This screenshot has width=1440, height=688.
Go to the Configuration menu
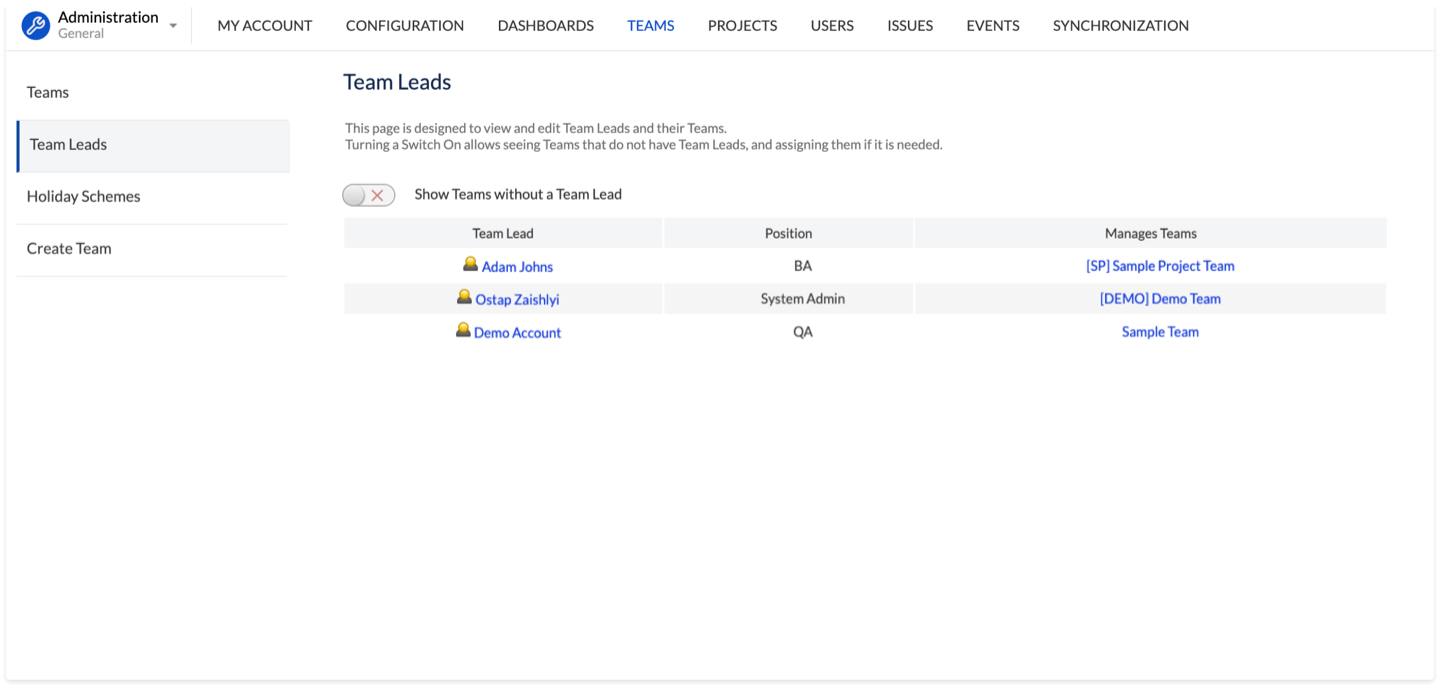pyautogui.click(x=405, y=26)
